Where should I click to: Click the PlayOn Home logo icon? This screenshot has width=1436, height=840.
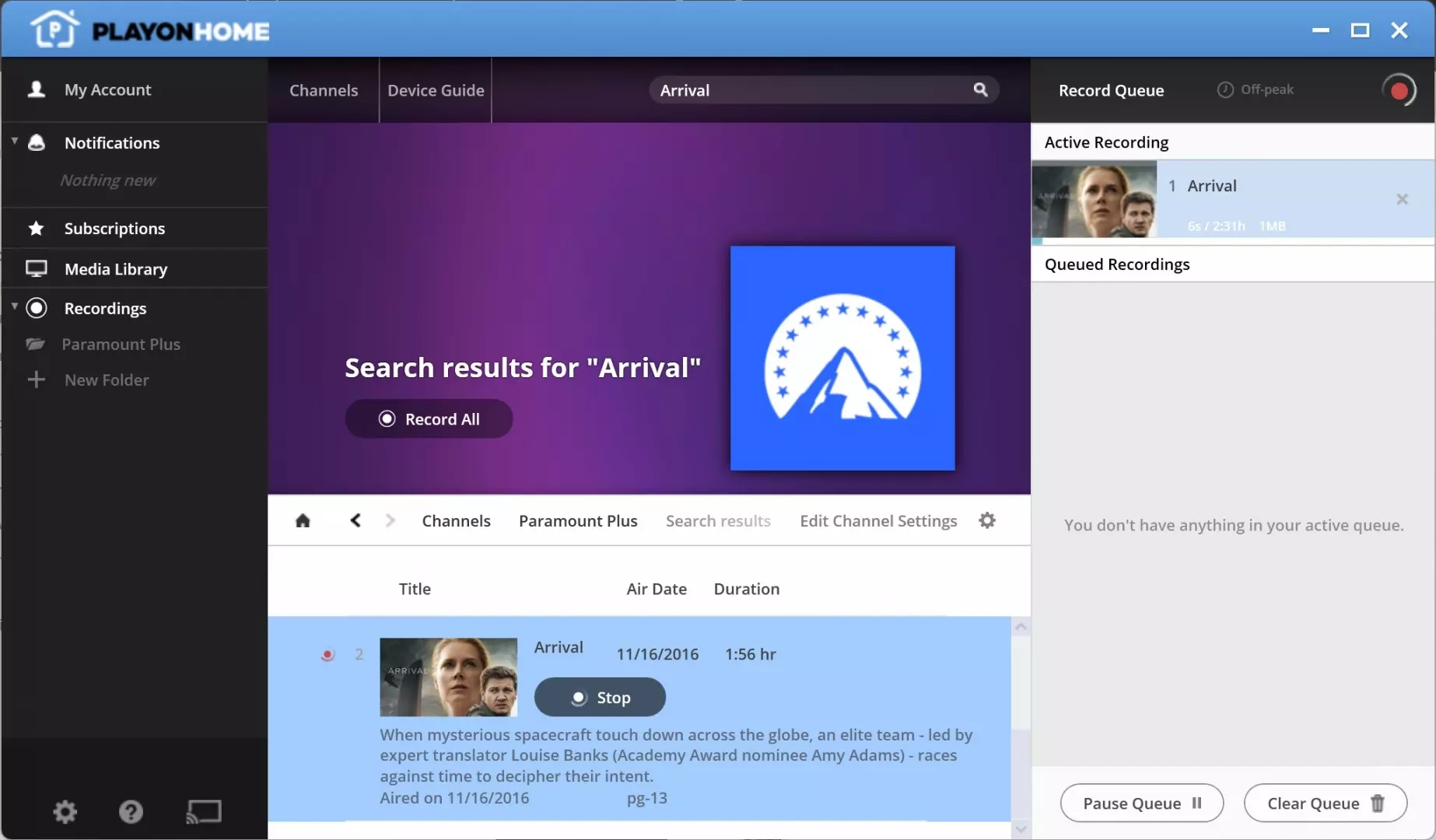coord(54,30)
